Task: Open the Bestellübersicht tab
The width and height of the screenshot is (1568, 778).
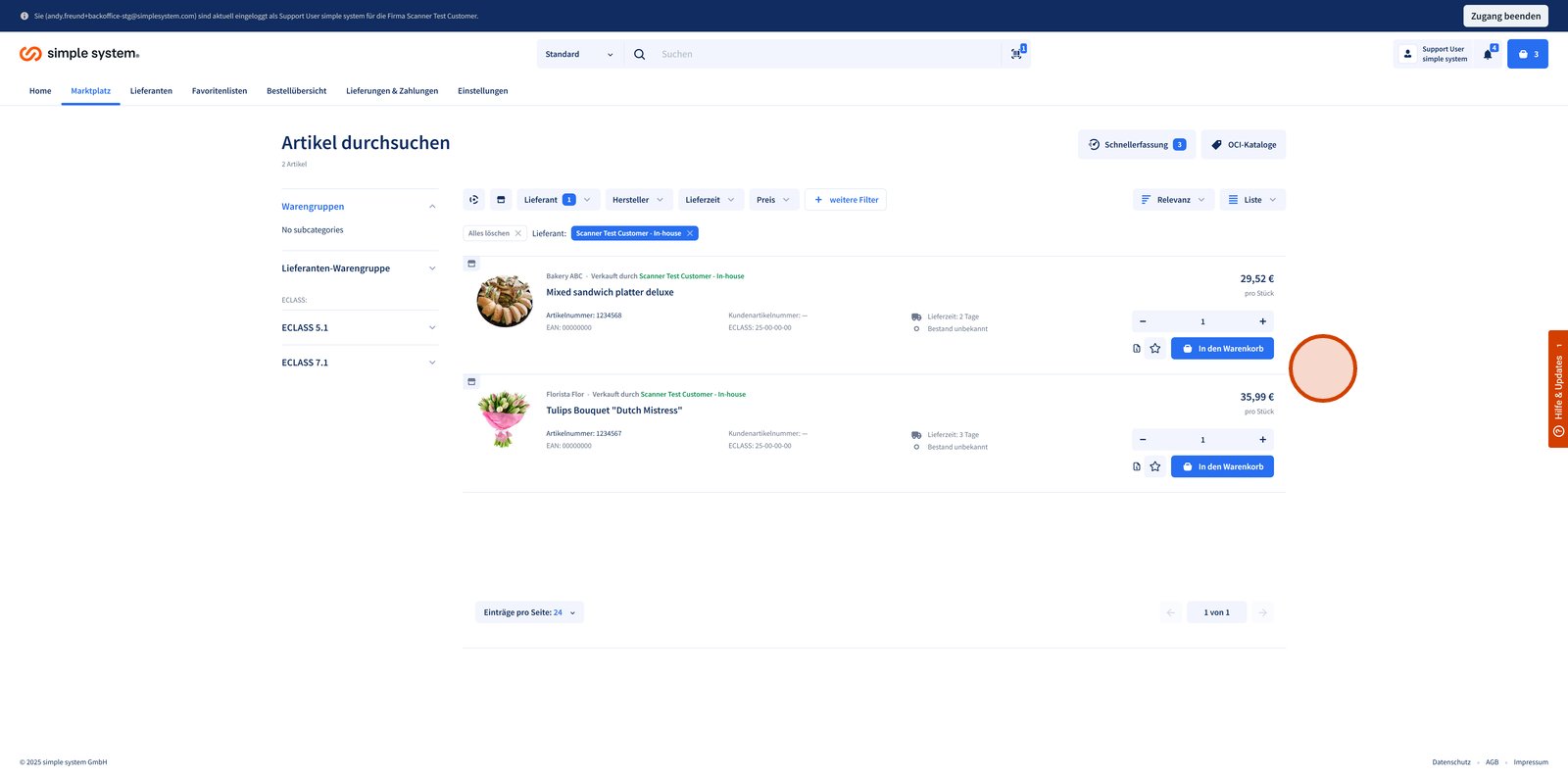Action: 296,91
